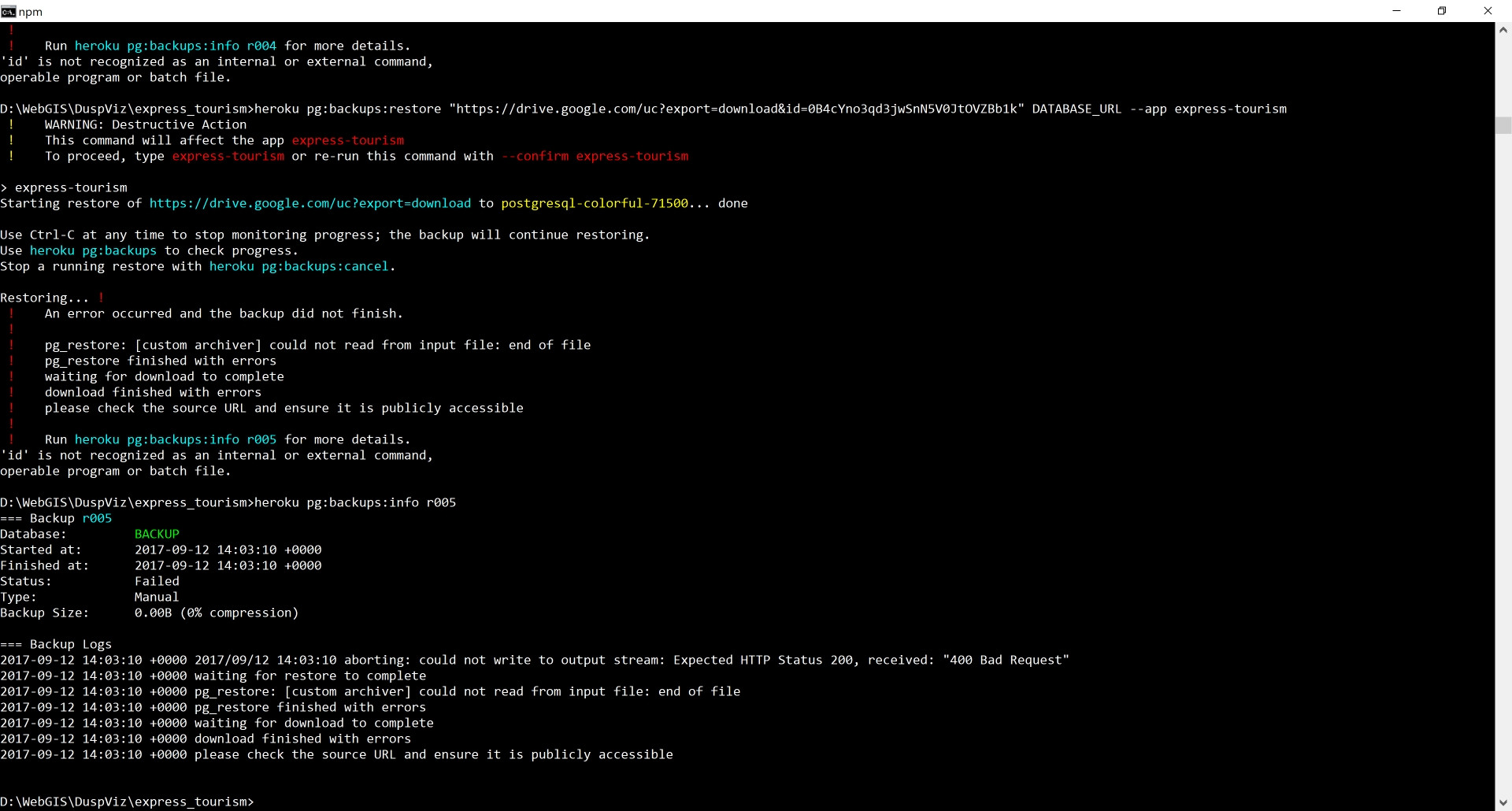1512x811 pixels.
Task: Click the Google Drive URL in the restore command
Action: coord(737,109)
